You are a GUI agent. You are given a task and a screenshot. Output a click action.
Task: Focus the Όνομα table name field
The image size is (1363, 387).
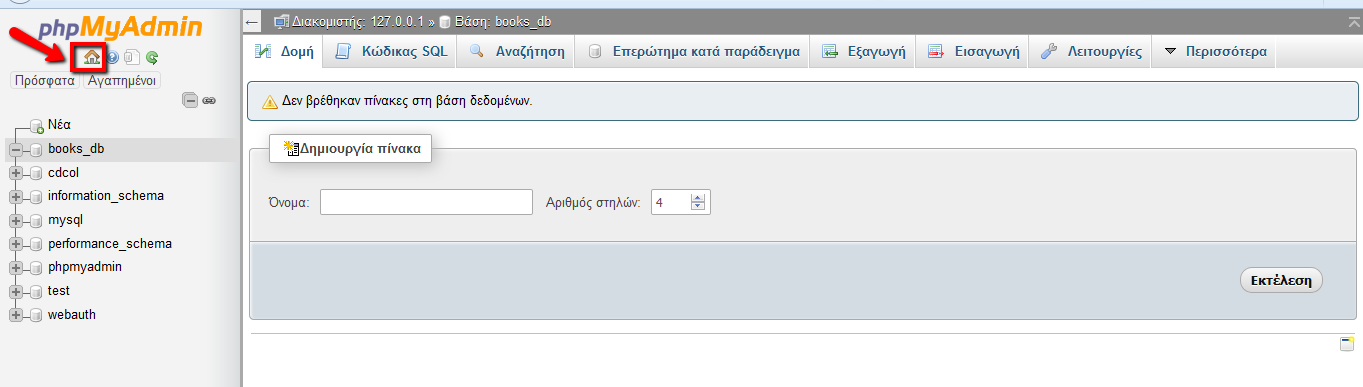coord(426,202)
